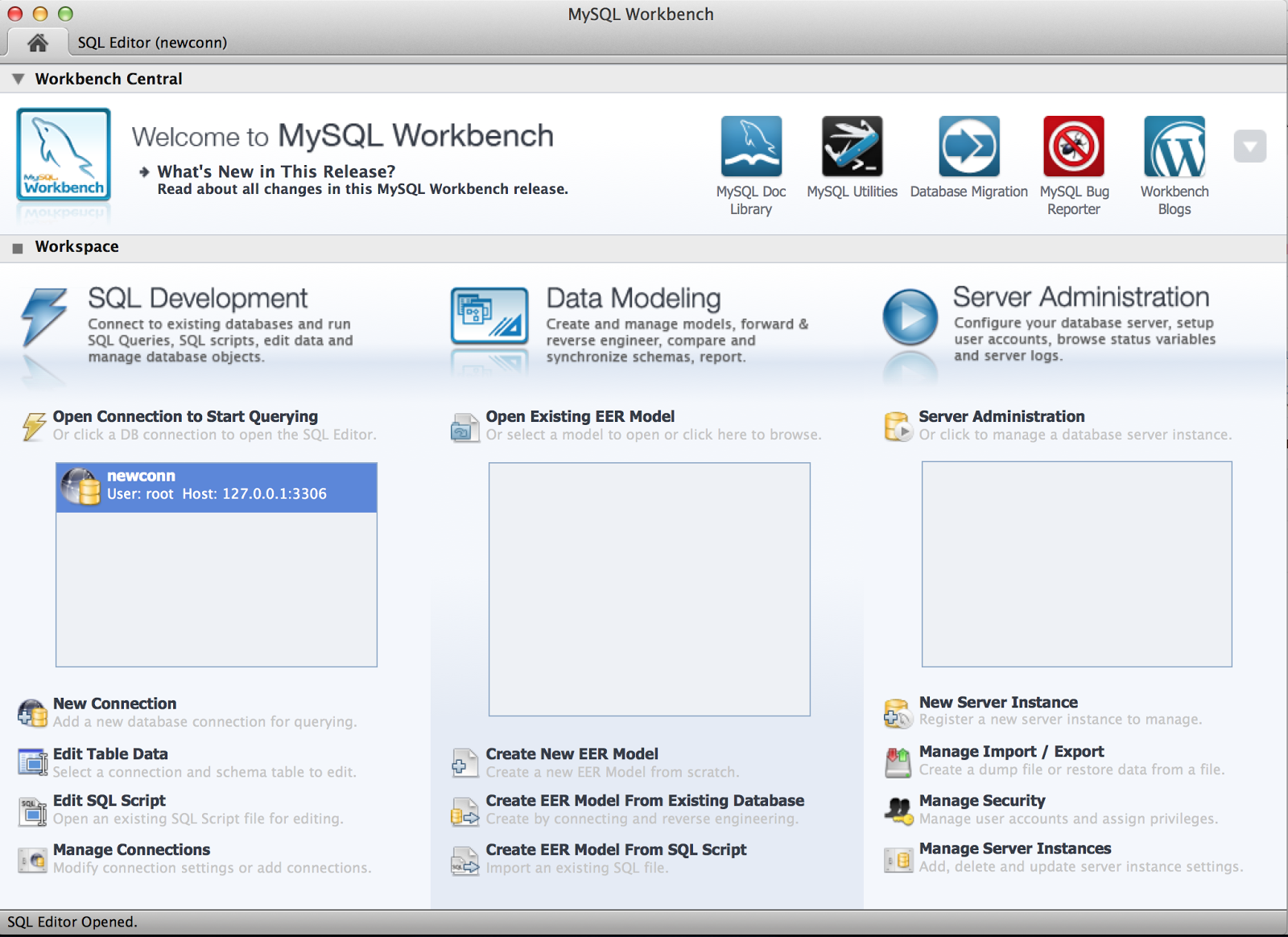Expand the shortcuts overflow dropdown arrow

(1250, 147)
